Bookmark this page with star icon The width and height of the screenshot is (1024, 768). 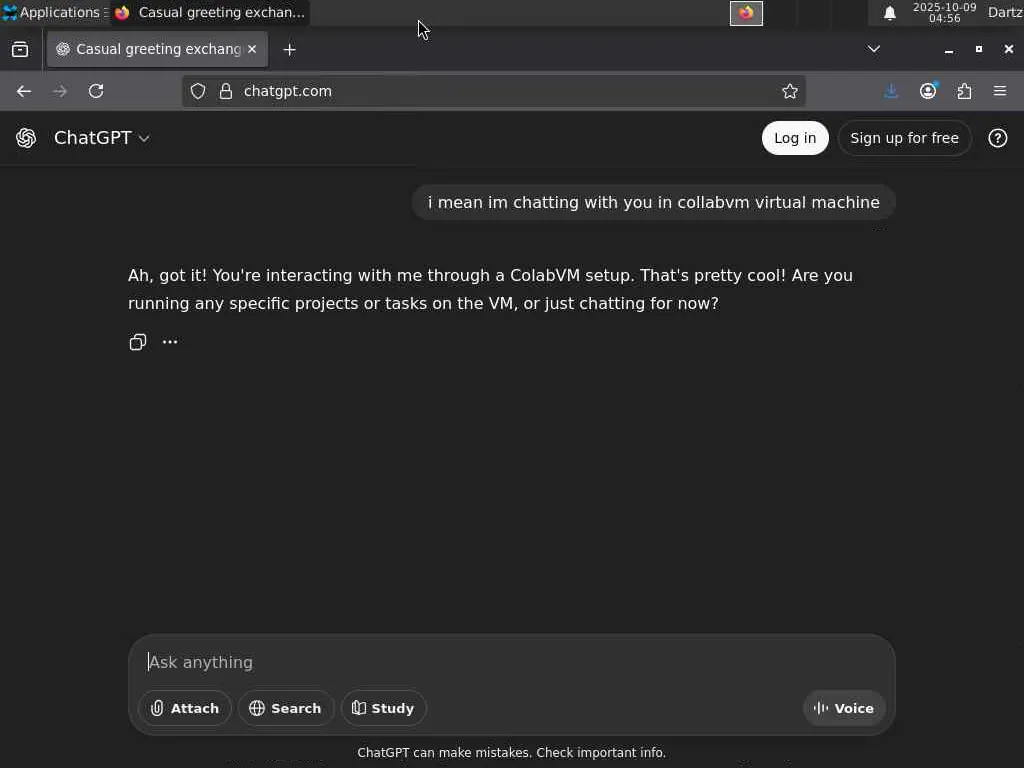point(790,91)
